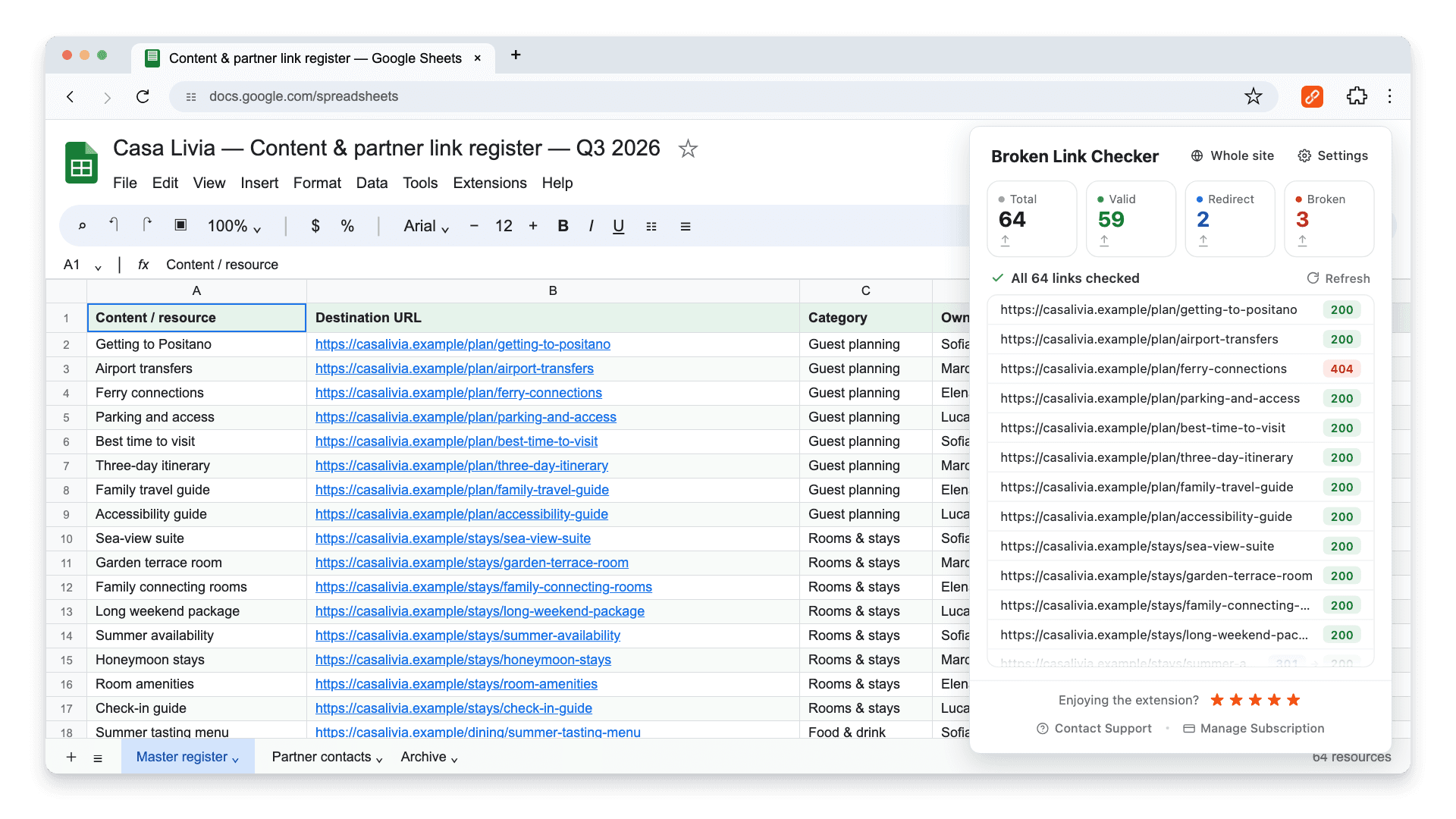Click the search magnifier in Sheets toolbar
Image resolution: width=1456 pixels, height=819 pixels.
pos(82,226)
